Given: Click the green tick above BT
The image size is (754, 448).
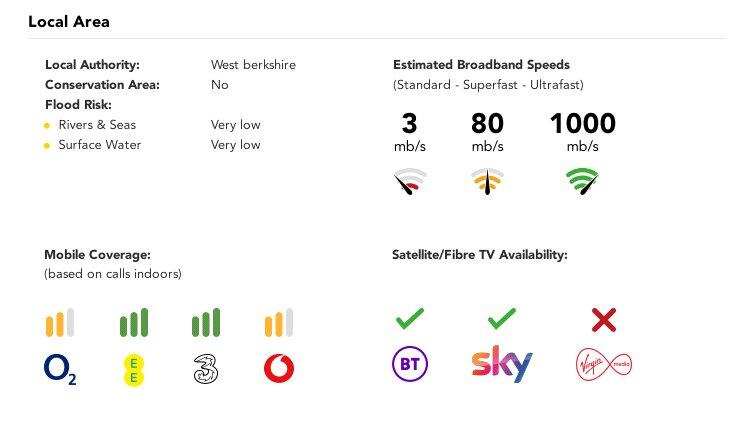Looking at the screenshot, I should click(409, 319).
